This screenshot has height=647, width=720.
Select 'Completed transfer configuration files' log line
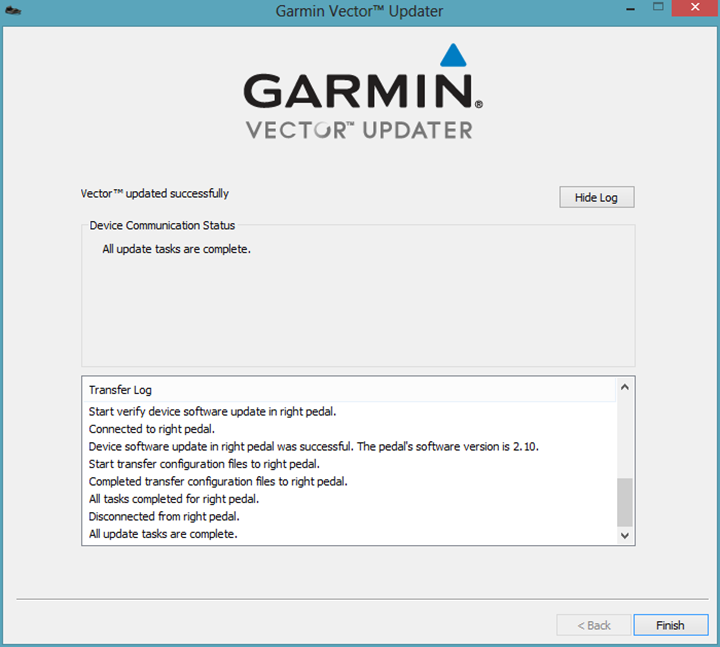(x=218, y=481)
